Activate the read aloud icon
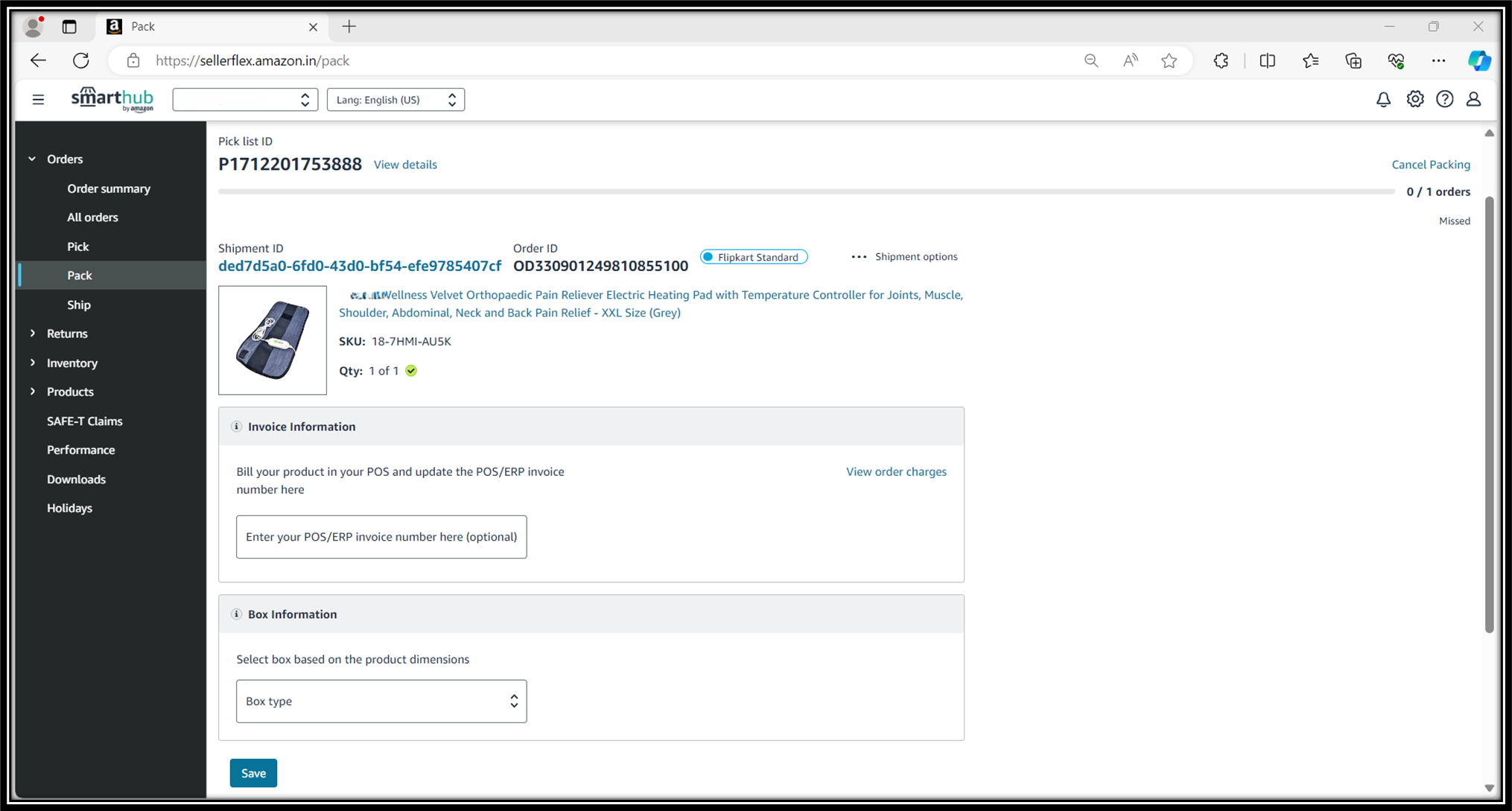Screen dimensions: 1512x811 (x=1130, y=61)
